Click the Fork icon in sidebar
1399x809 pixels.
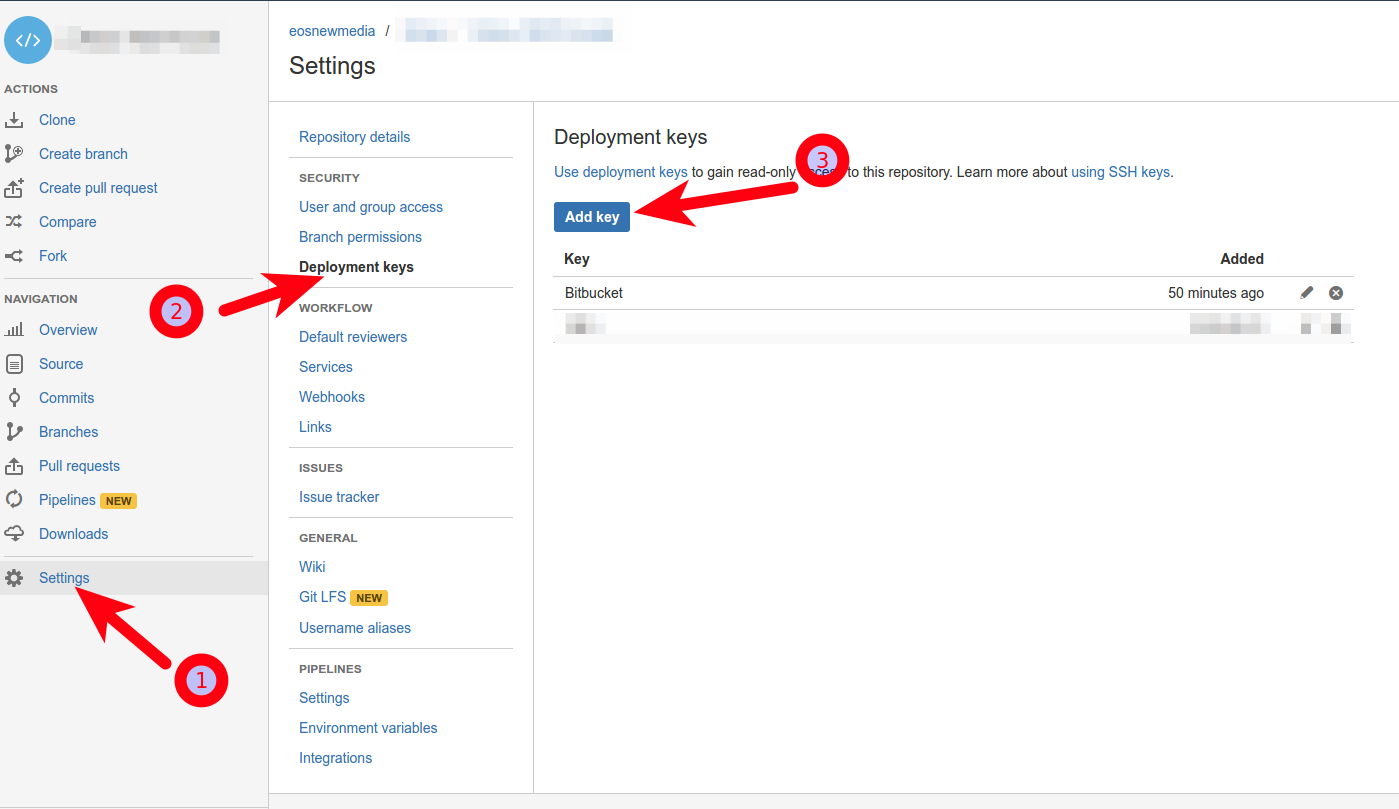(x=14, y=256)
